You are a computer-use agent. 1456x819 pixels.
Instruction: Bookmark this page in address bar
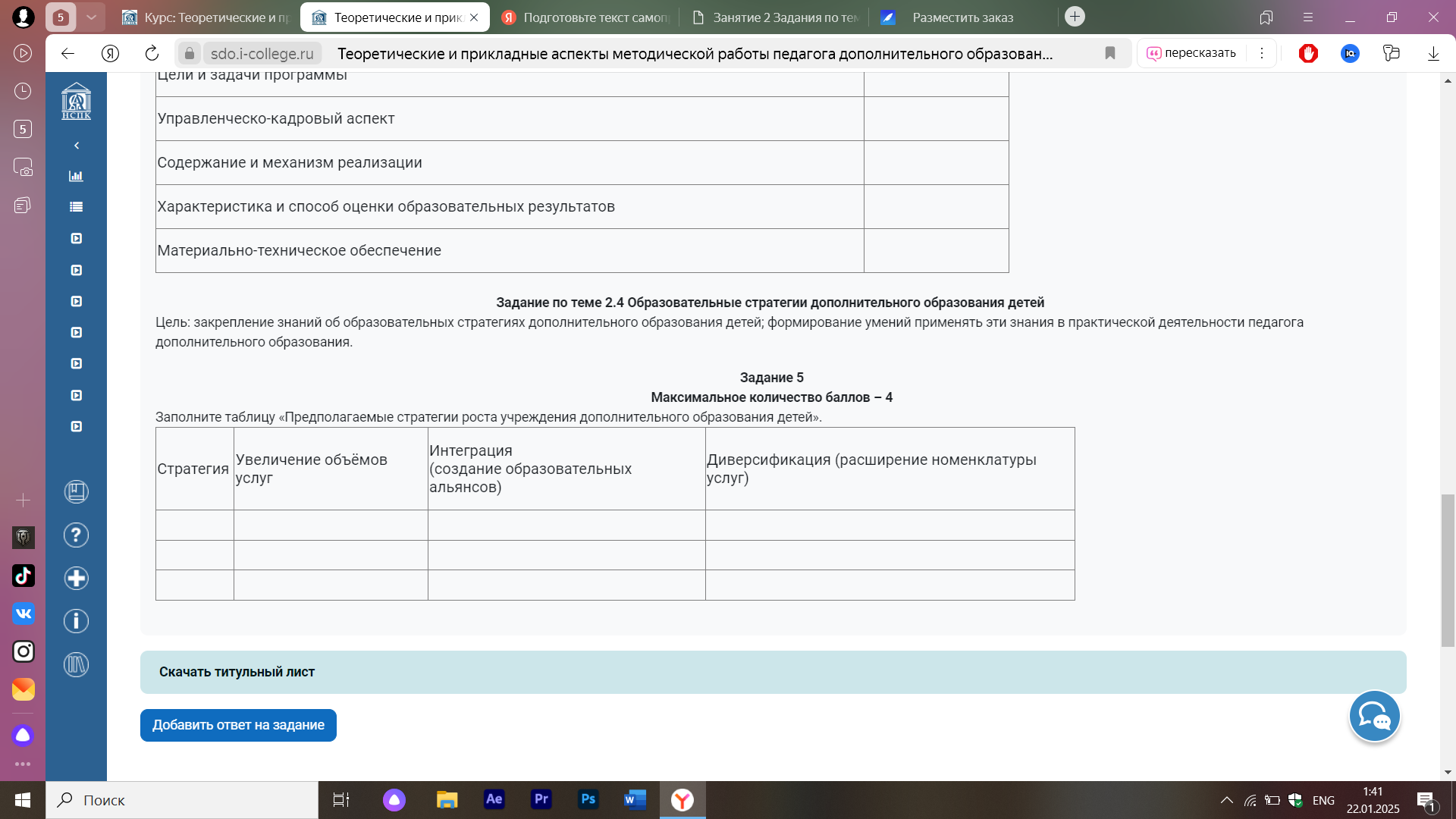(1110, 53)
